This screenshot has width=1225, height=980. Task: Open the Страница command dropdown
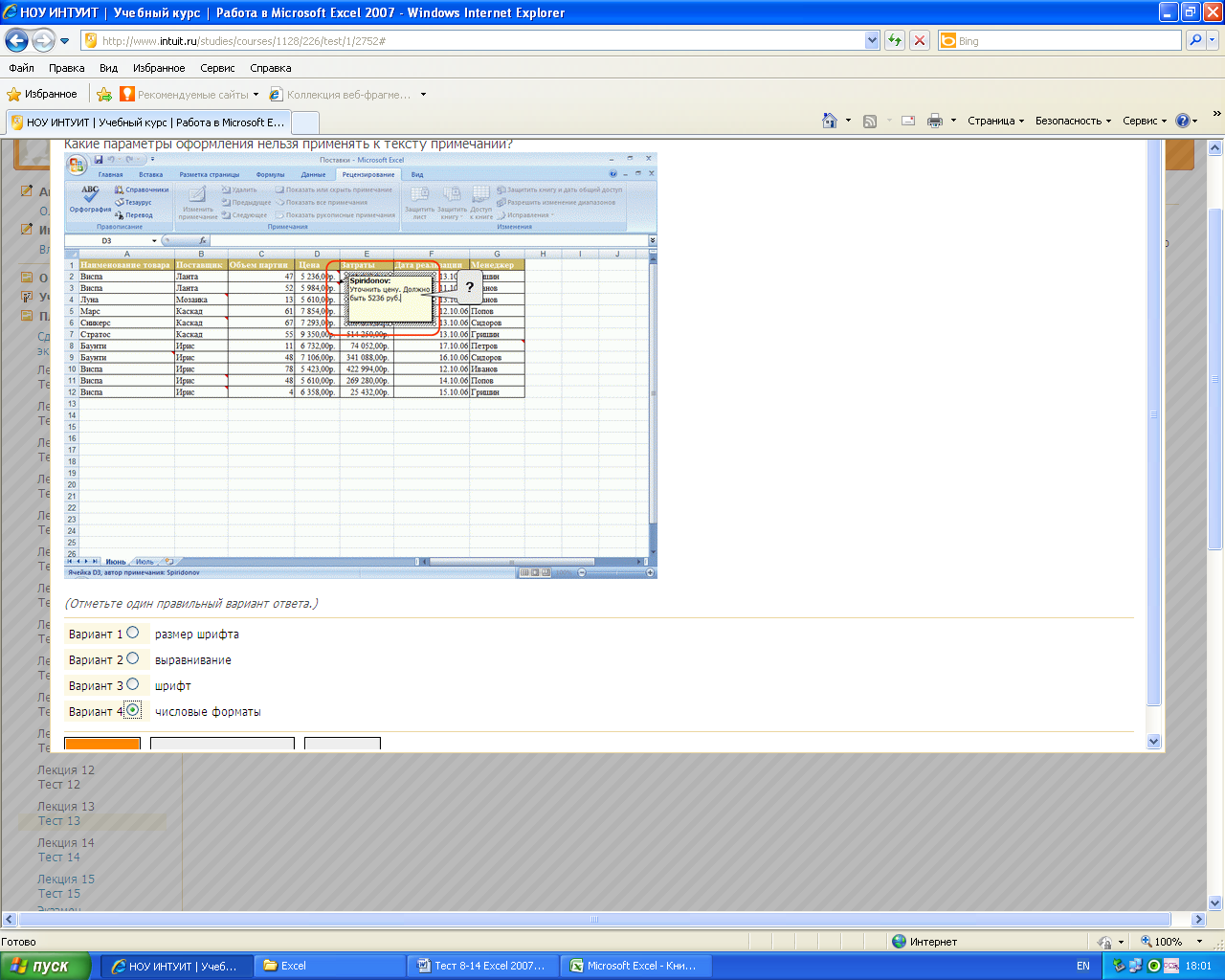click(995, 121)
